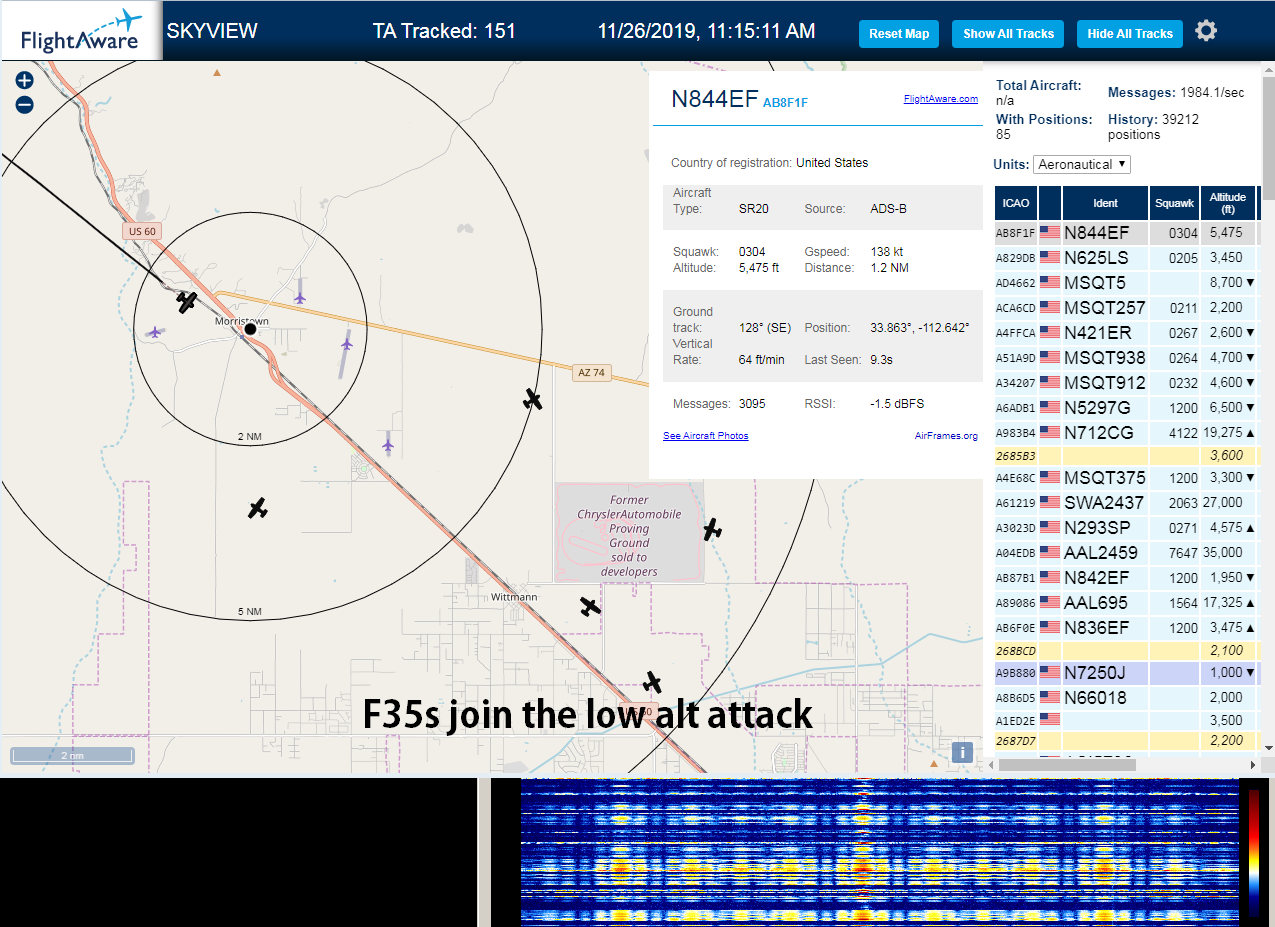The width and height of the screenshot is (1275, 927).
Task: Click Reset Map button
Action: pos(899,34)
